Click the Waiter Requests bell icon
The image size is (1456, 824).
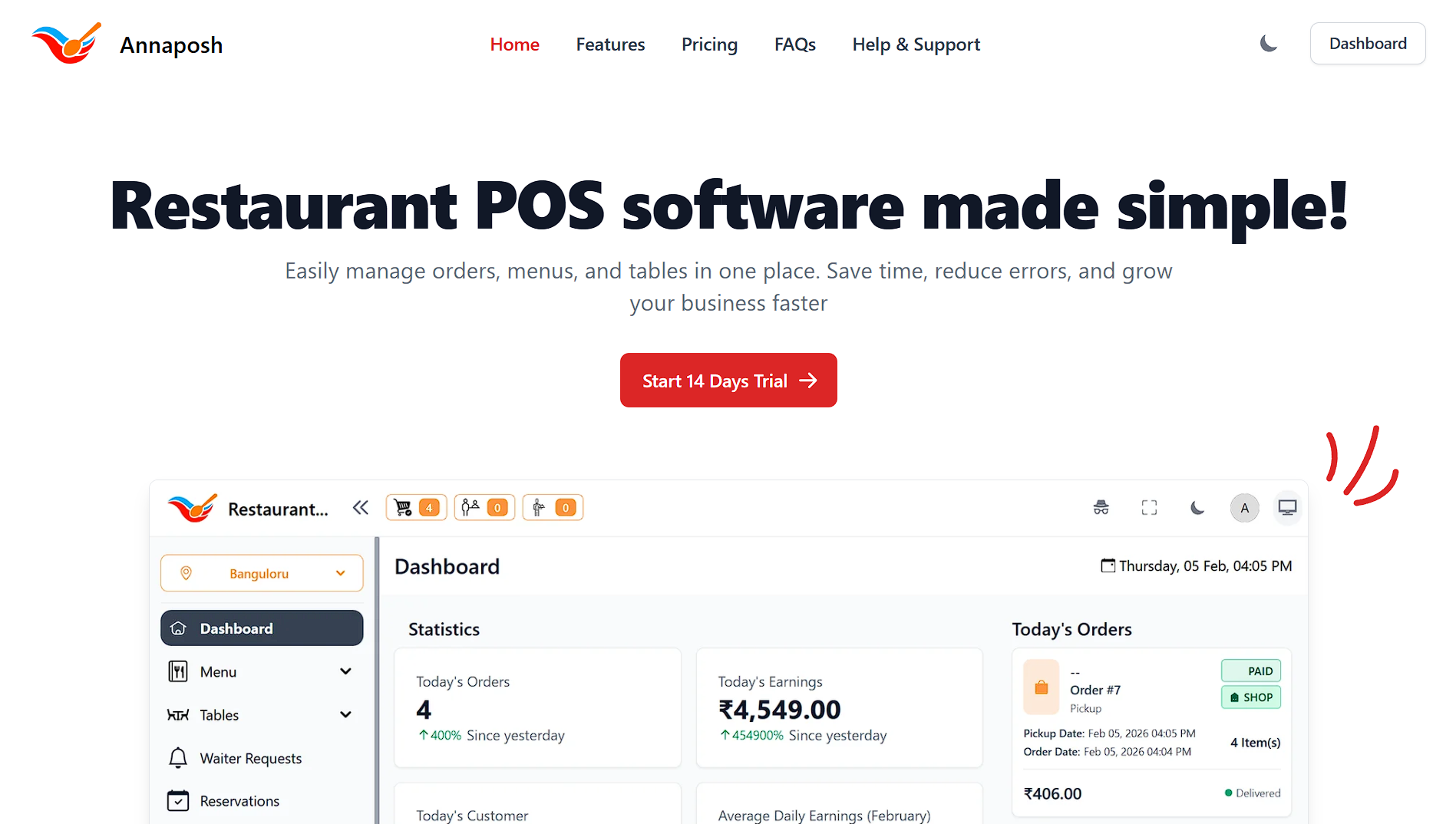[x=178, y=758]
